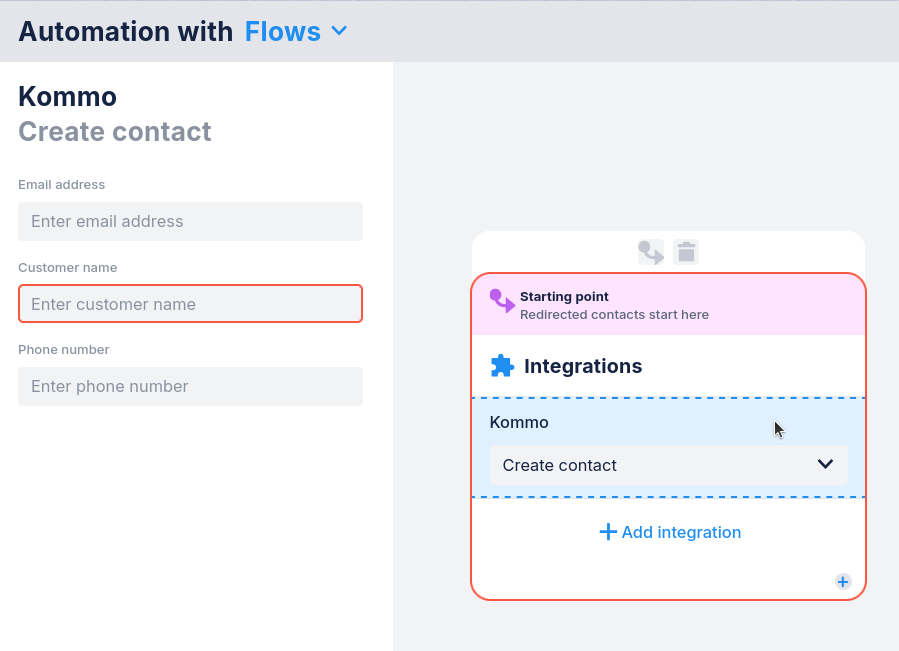The width and height of the screenshot is (899, 651).
Task: Click the Automation with title text
Action: [x=125, y=32]
